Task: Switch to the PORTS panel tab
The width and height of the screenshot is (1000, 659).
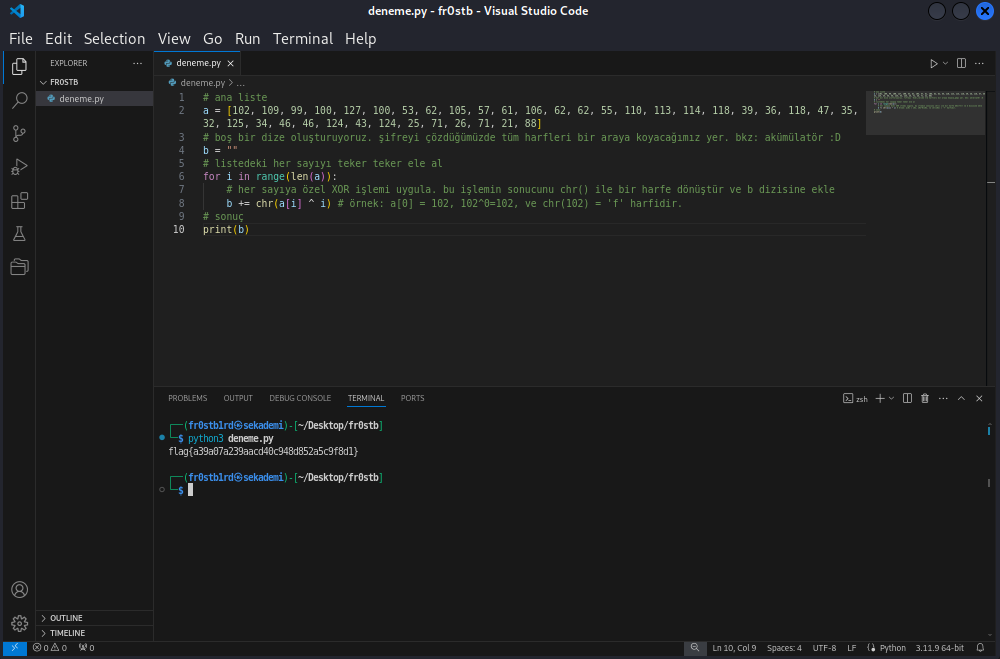Action: (413, 398)
